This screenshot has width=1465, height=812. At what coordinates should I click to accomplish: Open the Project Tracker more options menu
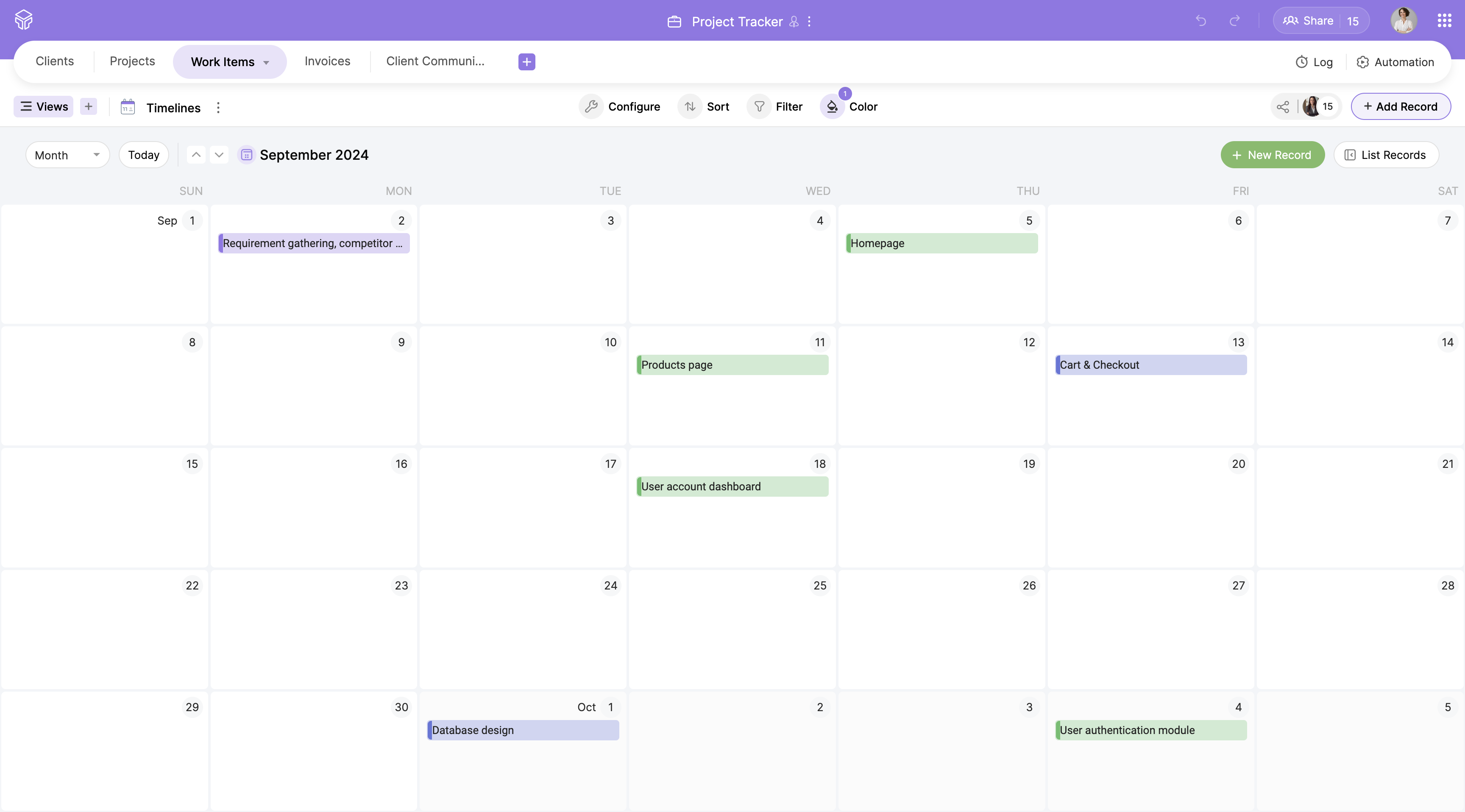[x=809, y=22]
